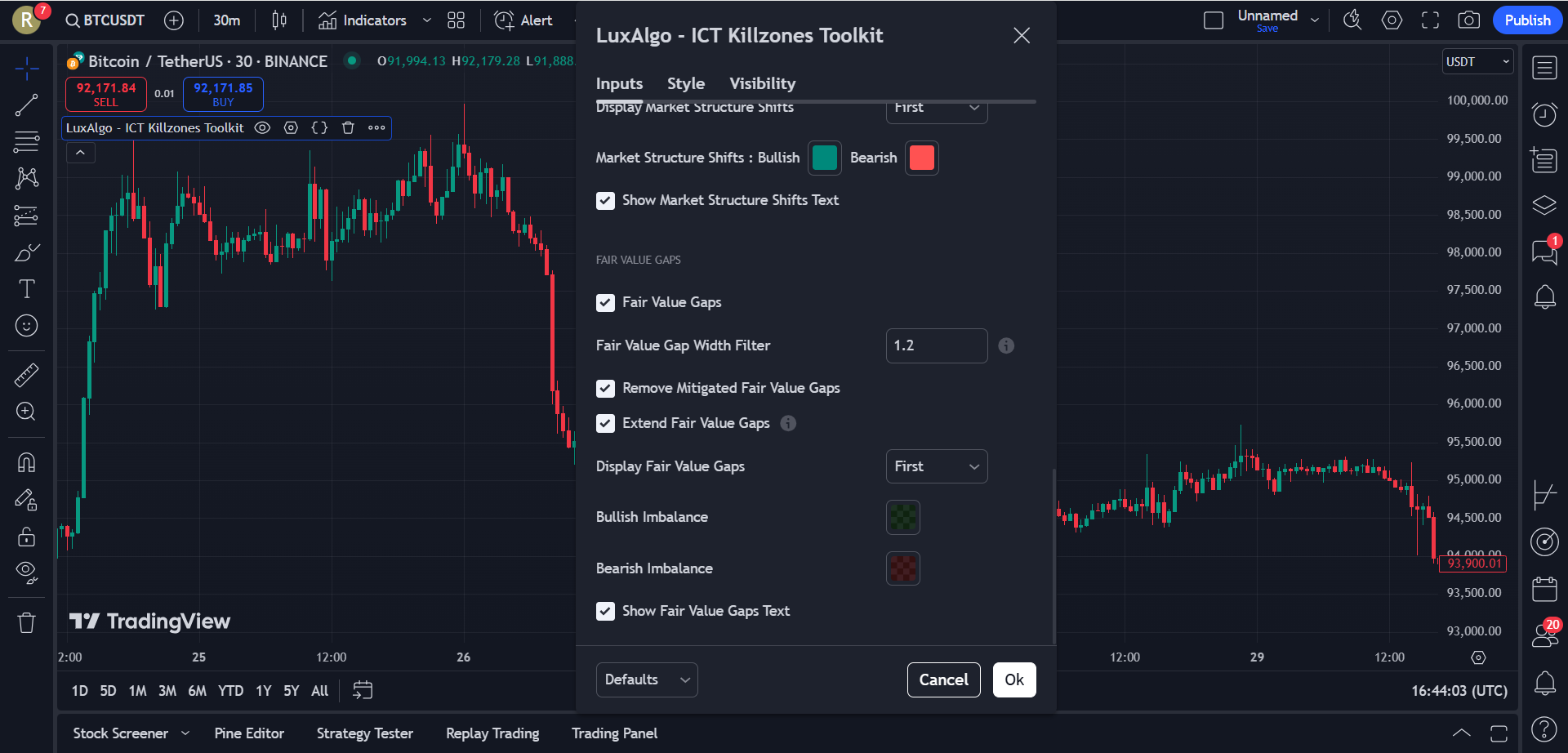Image resolution: width=1568 pixels, height=753 pixels.
Task: Open the patterns drawing tool
Action: click(x=26, y=178)
